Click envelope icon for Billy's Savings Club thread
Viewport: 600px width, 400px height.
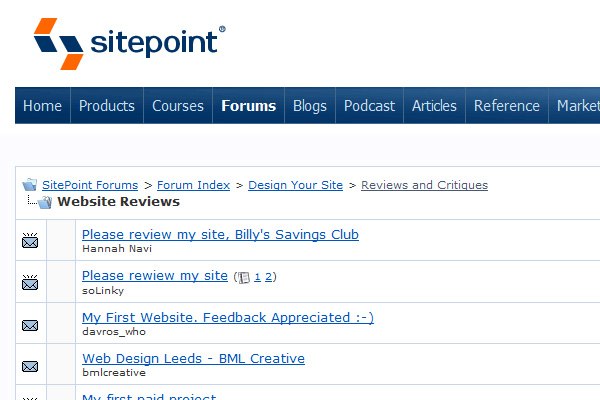click(x=30, y=240)
